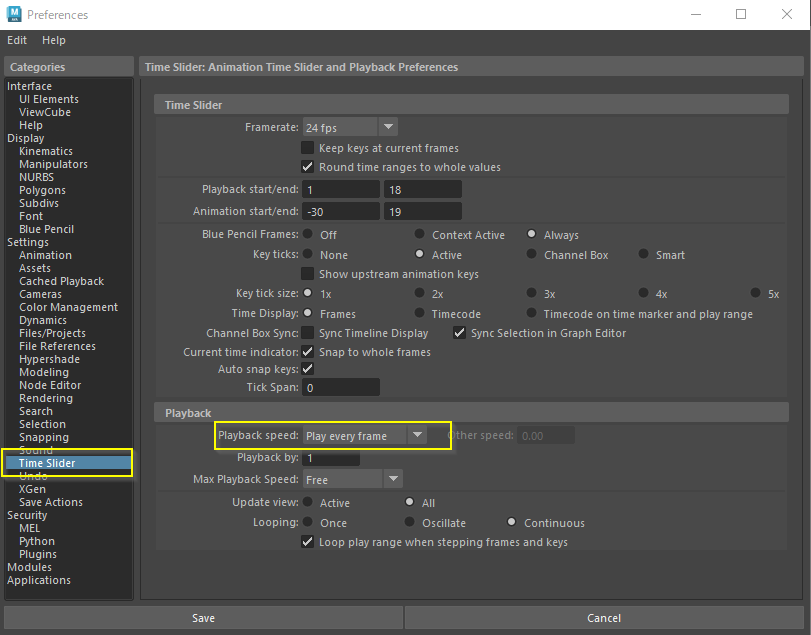Click the Tick Span input field

click(341, 387)
